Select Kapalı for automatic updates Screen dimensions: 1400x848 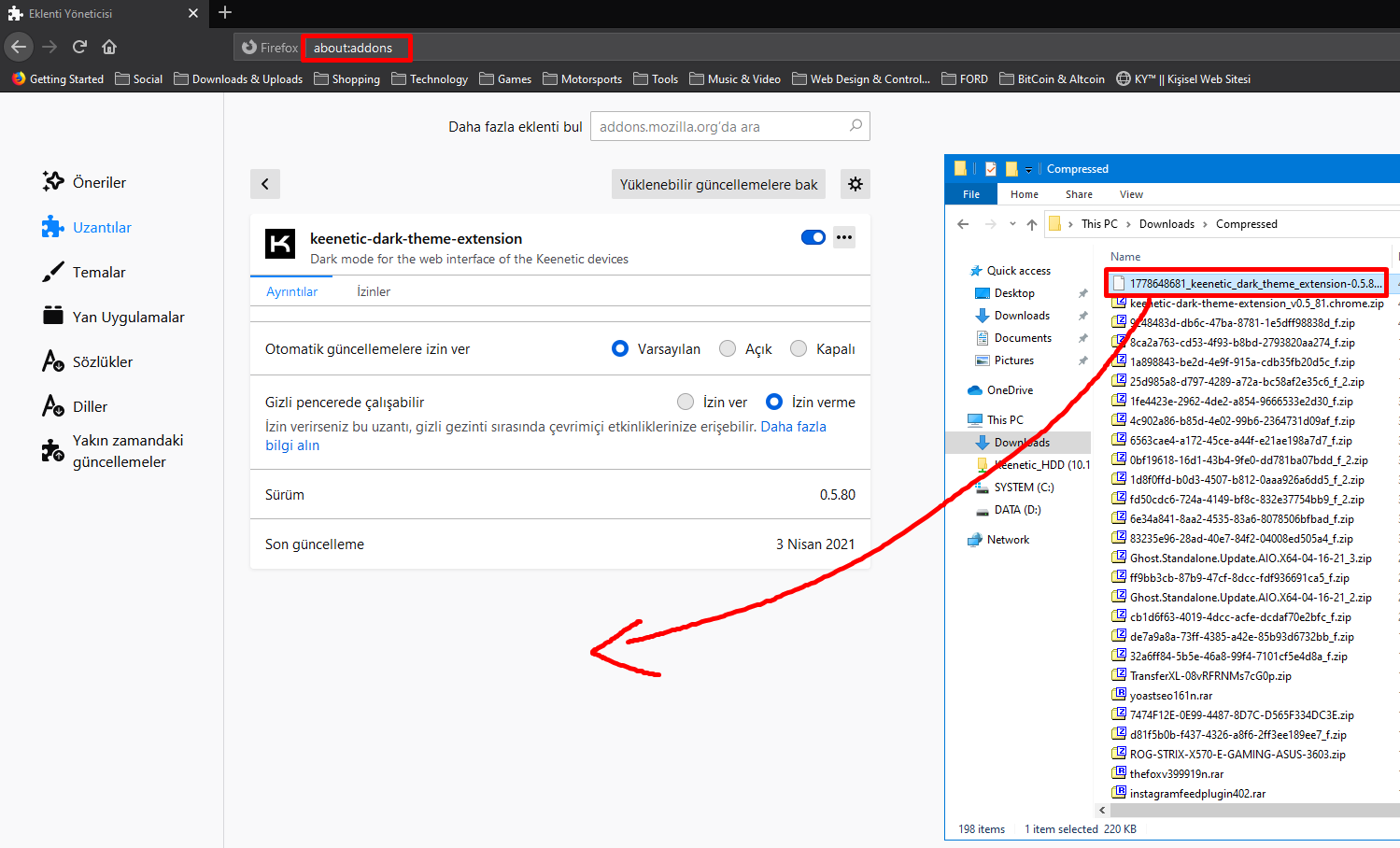tap(799, 348)
